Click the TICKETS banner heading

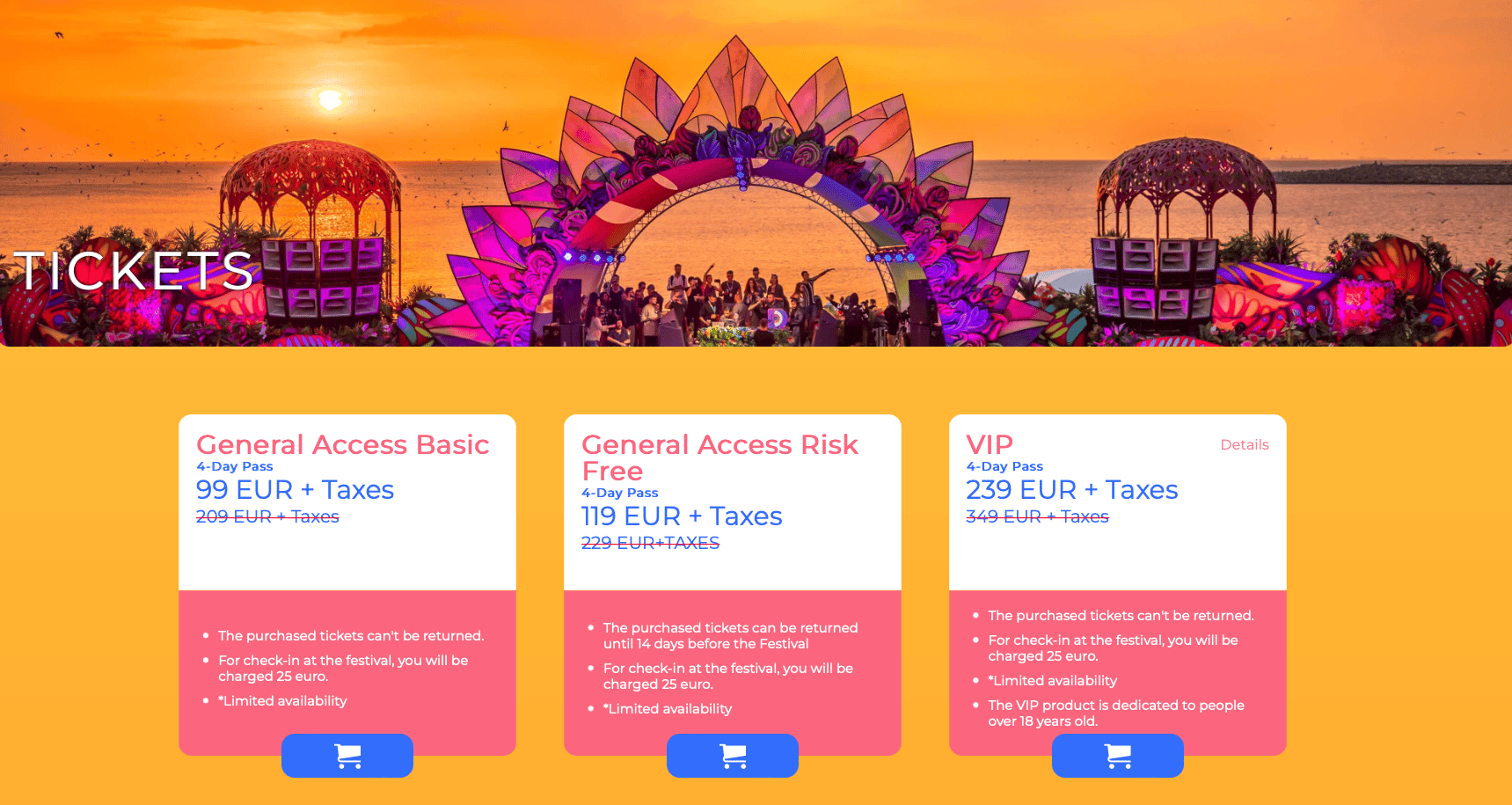(135, 270)
